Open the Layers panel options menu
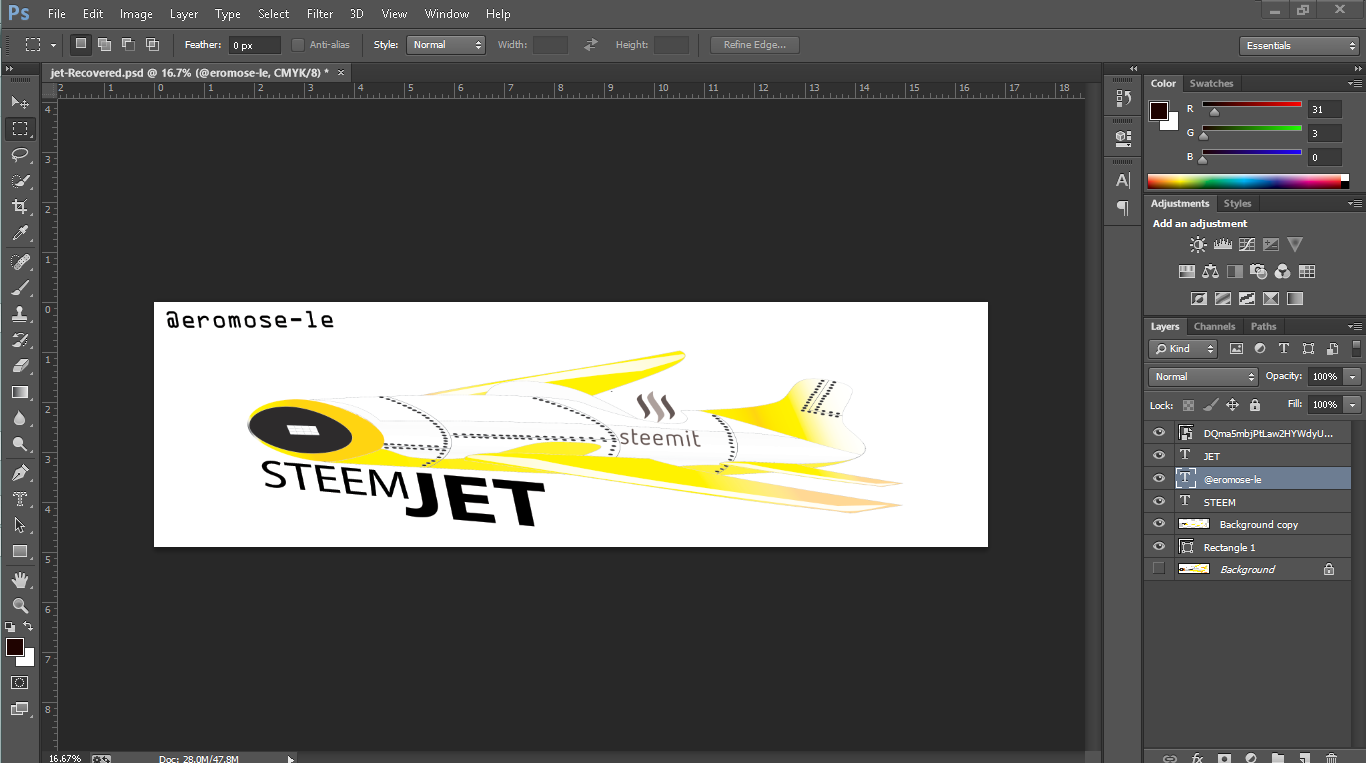This screenshot has height=763, width=1366. pos(1354,327)
